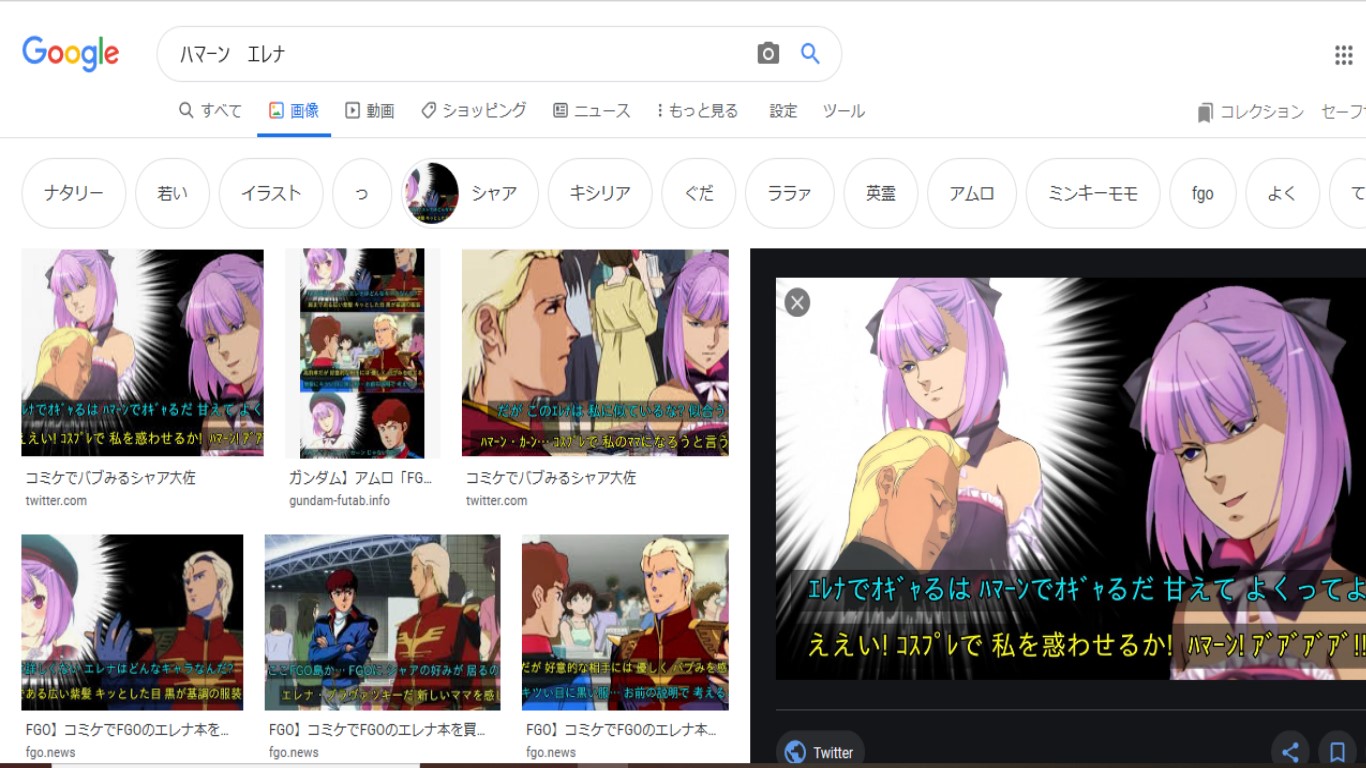Switch to the 動画 videos tab
The width and height of the screenshot is (1366, 768).
(369, 111)
